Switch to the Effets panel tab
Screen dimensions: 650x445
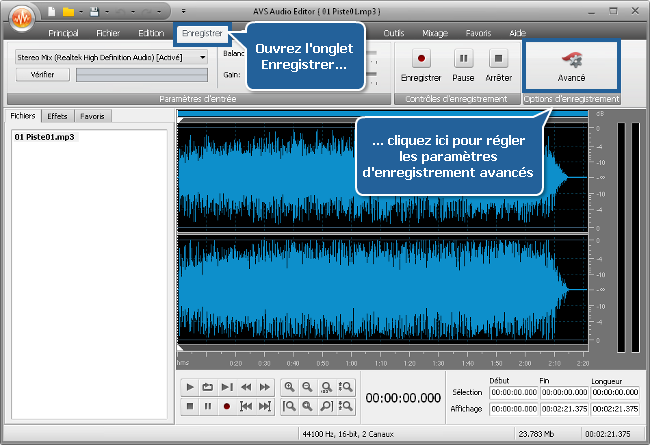[57, 116]
